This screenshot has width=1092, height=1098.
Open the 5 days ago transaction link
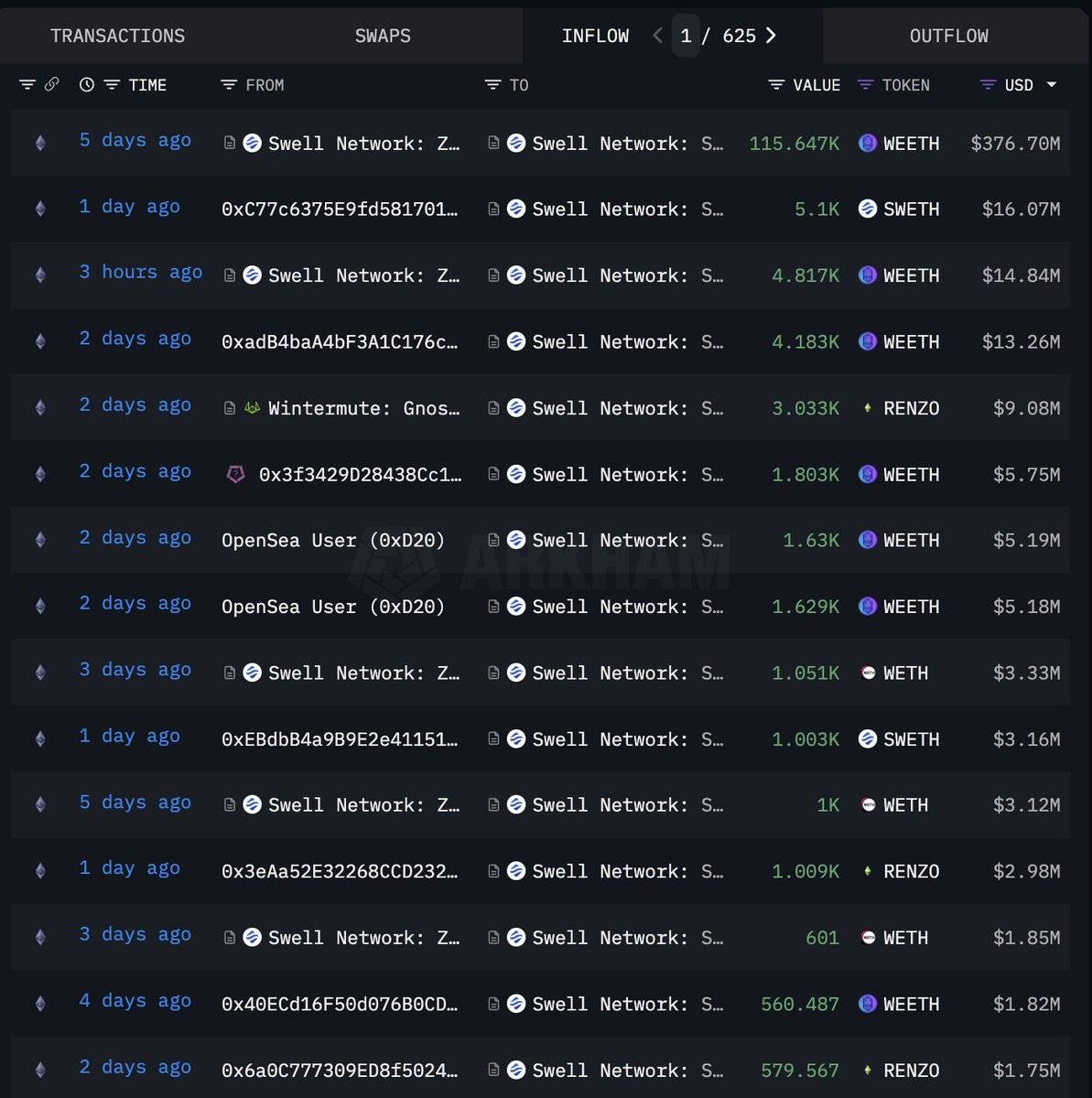135,140
